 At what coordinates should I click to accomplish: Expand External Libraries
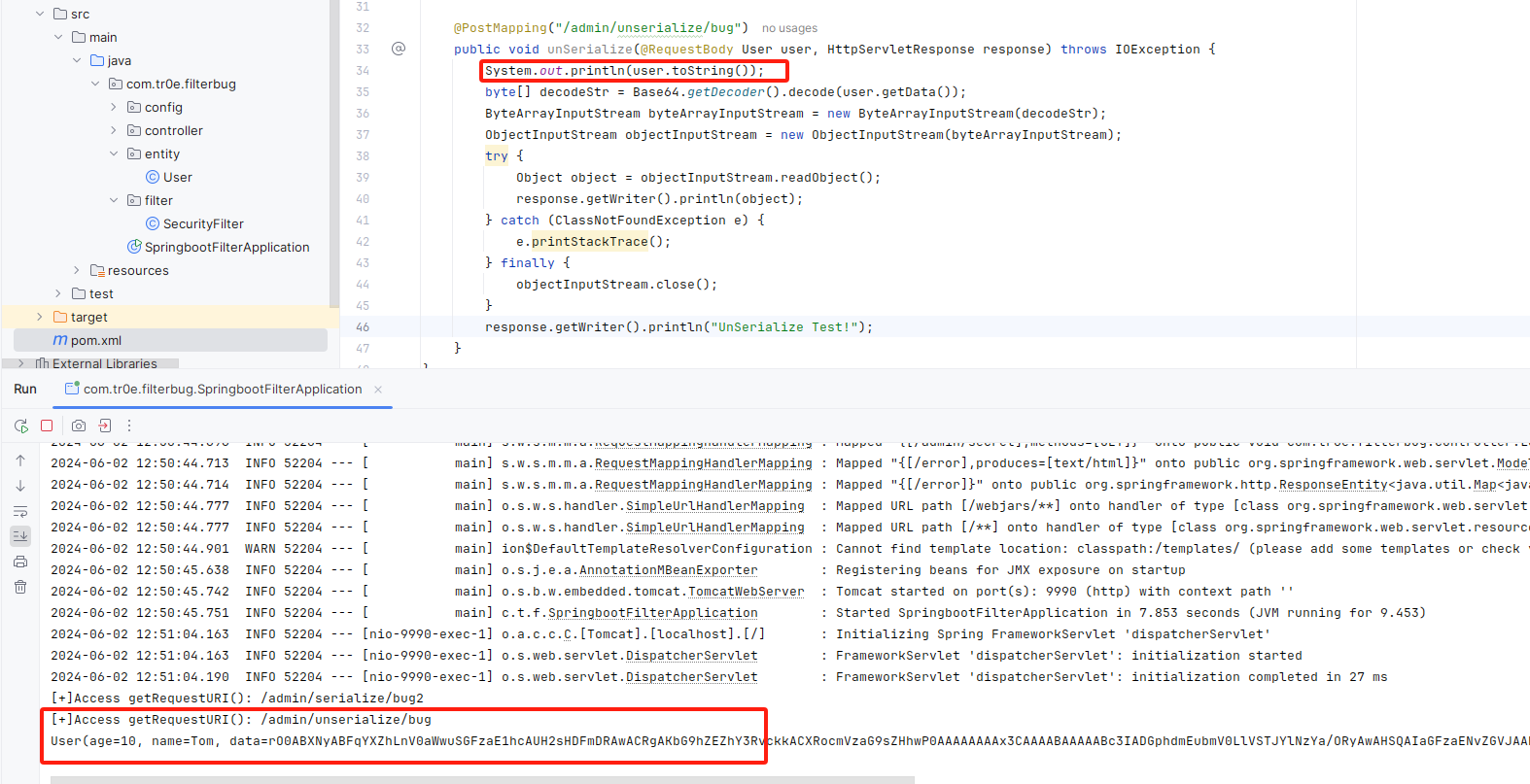coord(21,363)
